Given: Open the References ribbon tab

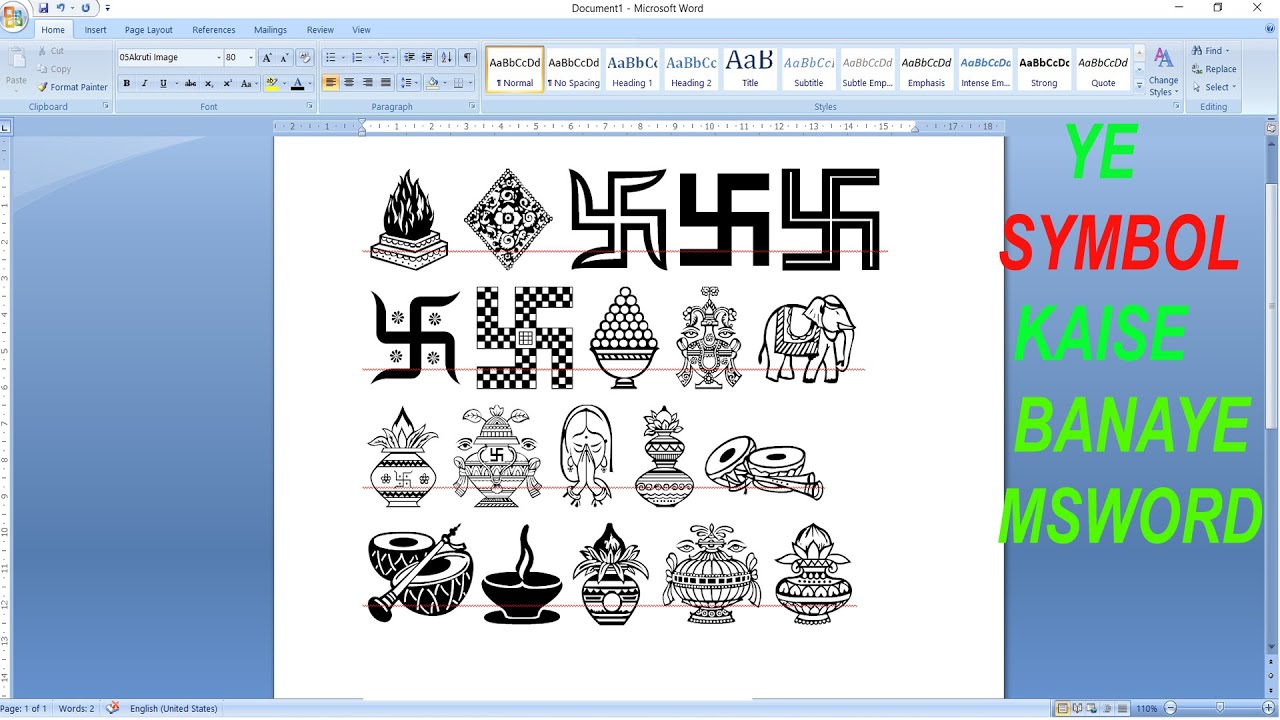Looking at the screenshot, I should (x=214, y=30).
